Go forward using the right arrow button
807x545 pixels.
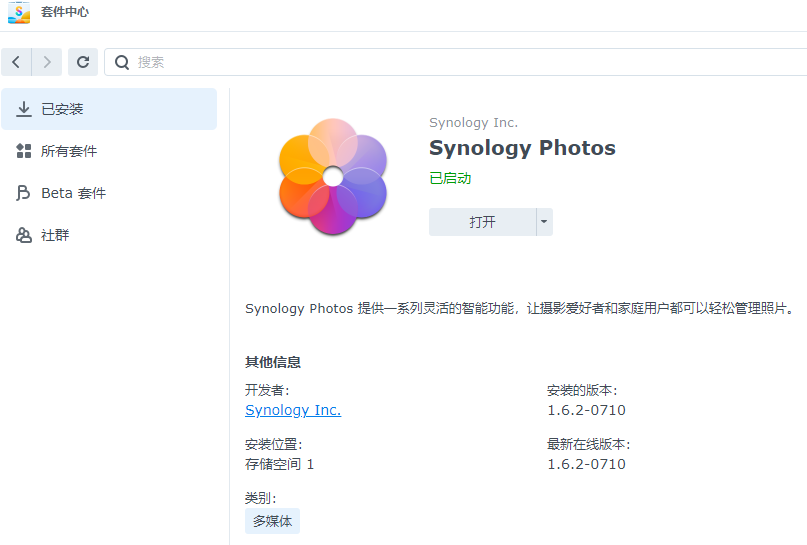click(47, 62)
